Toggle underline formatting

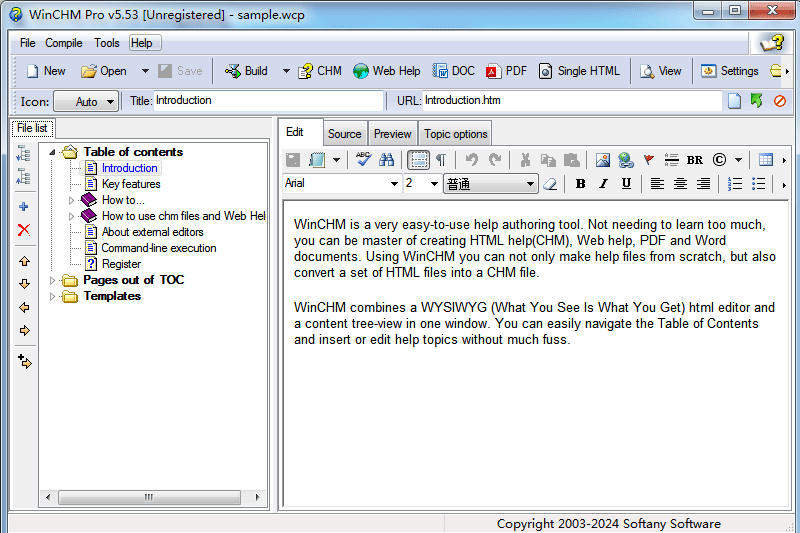coord(626,184)
